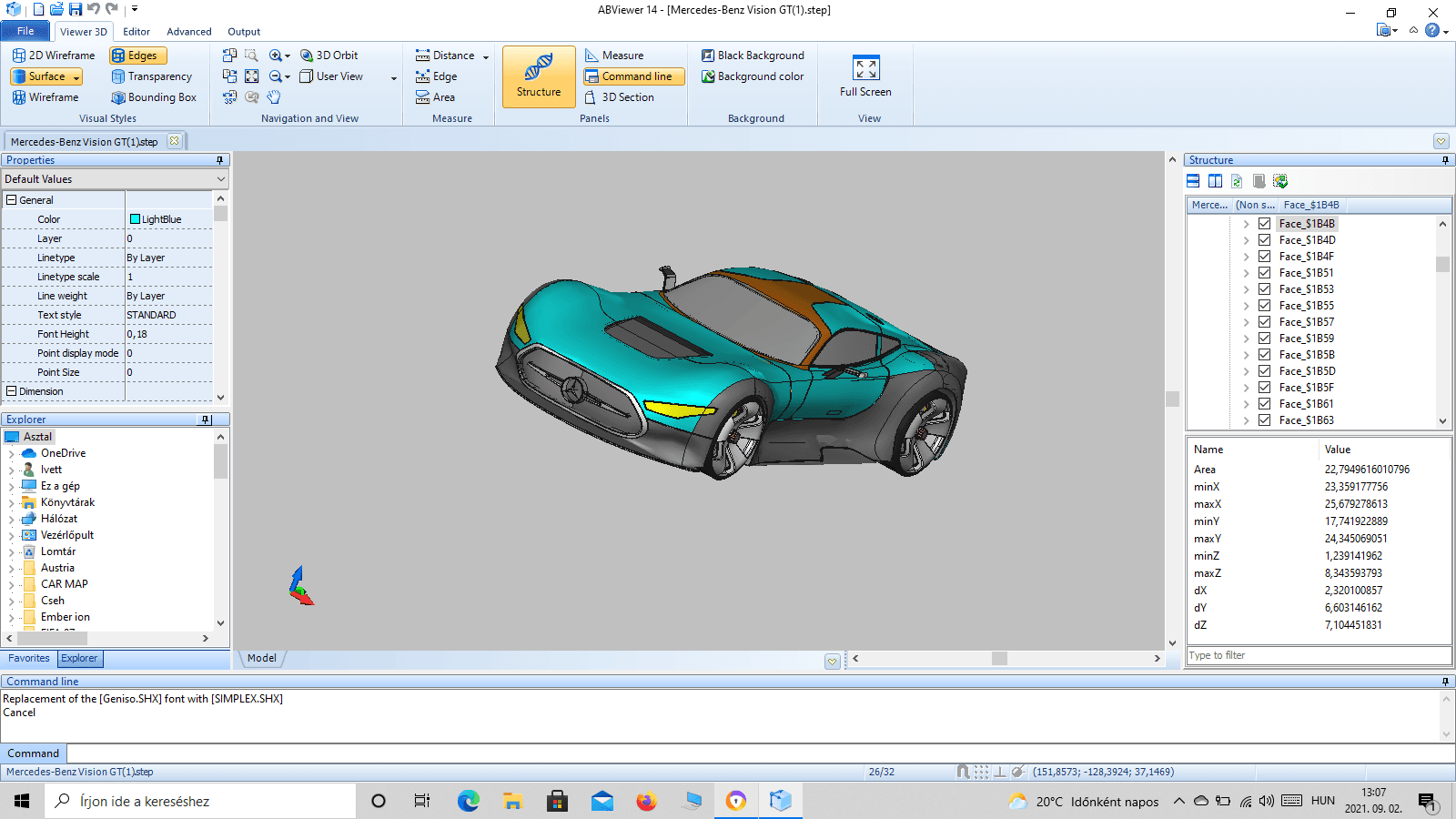Select the Pan hand tool

pyautogui.click(x=273, y=97)
